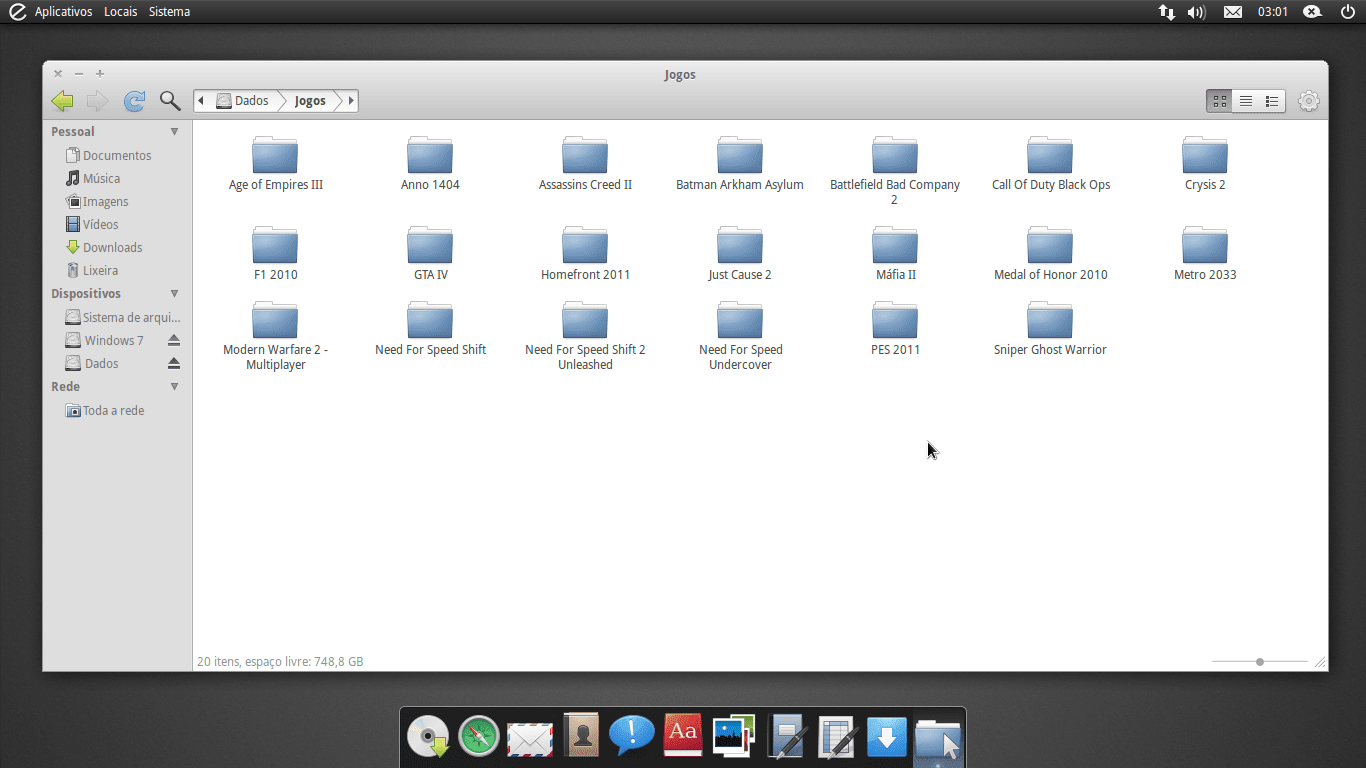Select the GTA IV folder

coord(430,254)
